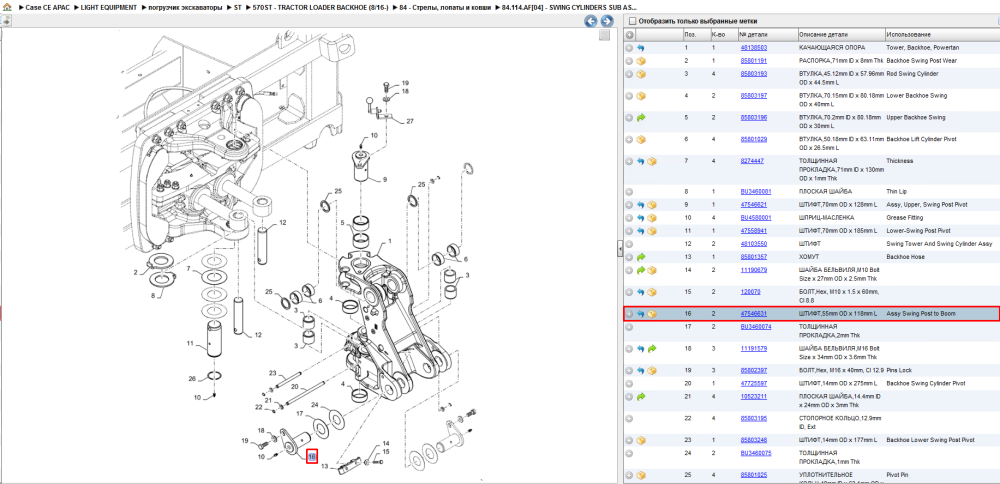
Task: Click the diagram toolbar icon at top-left
Action: coord(6,21)
